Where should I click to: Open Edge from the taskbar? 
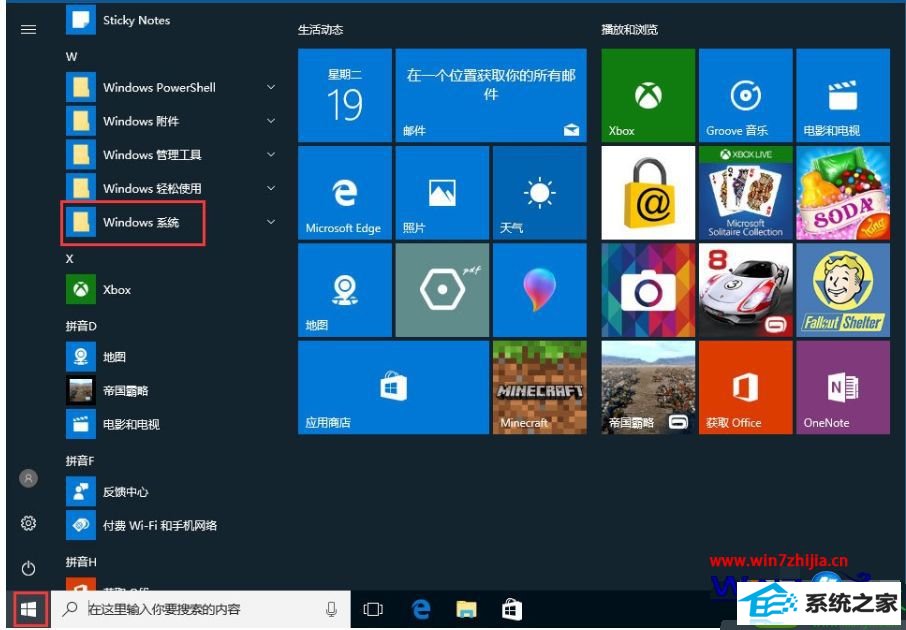421,609
